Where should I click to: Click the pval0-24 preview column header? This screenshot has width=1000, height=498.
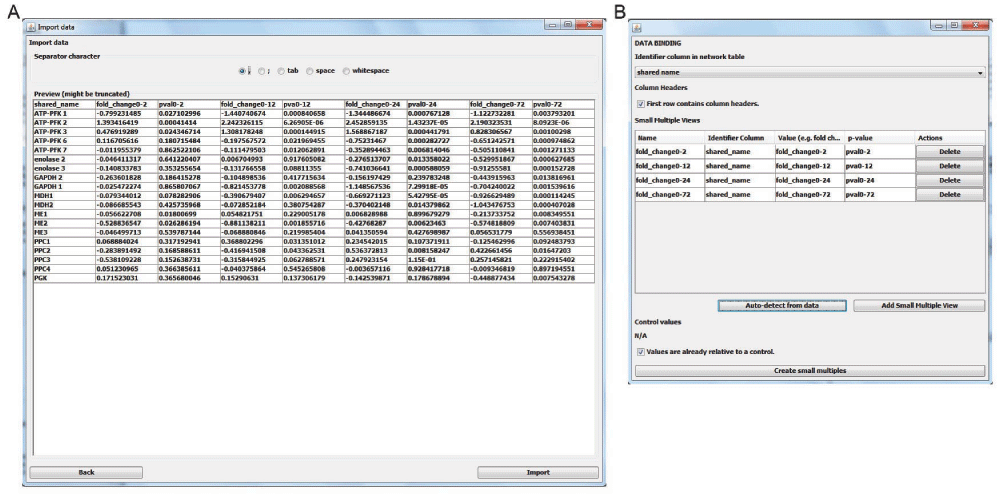point(438,104)
